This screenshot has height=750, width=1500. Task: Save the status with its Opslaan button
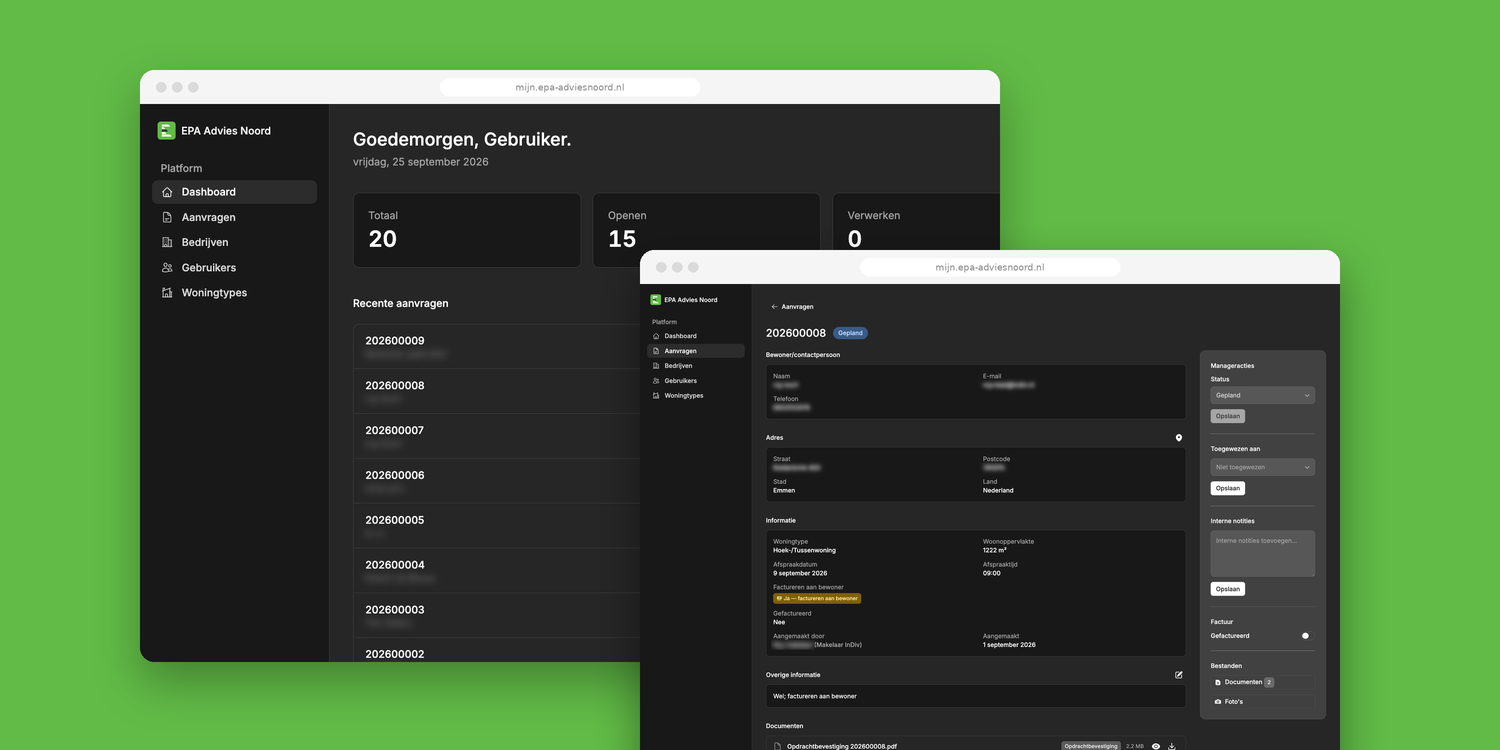coord(1227,416)
